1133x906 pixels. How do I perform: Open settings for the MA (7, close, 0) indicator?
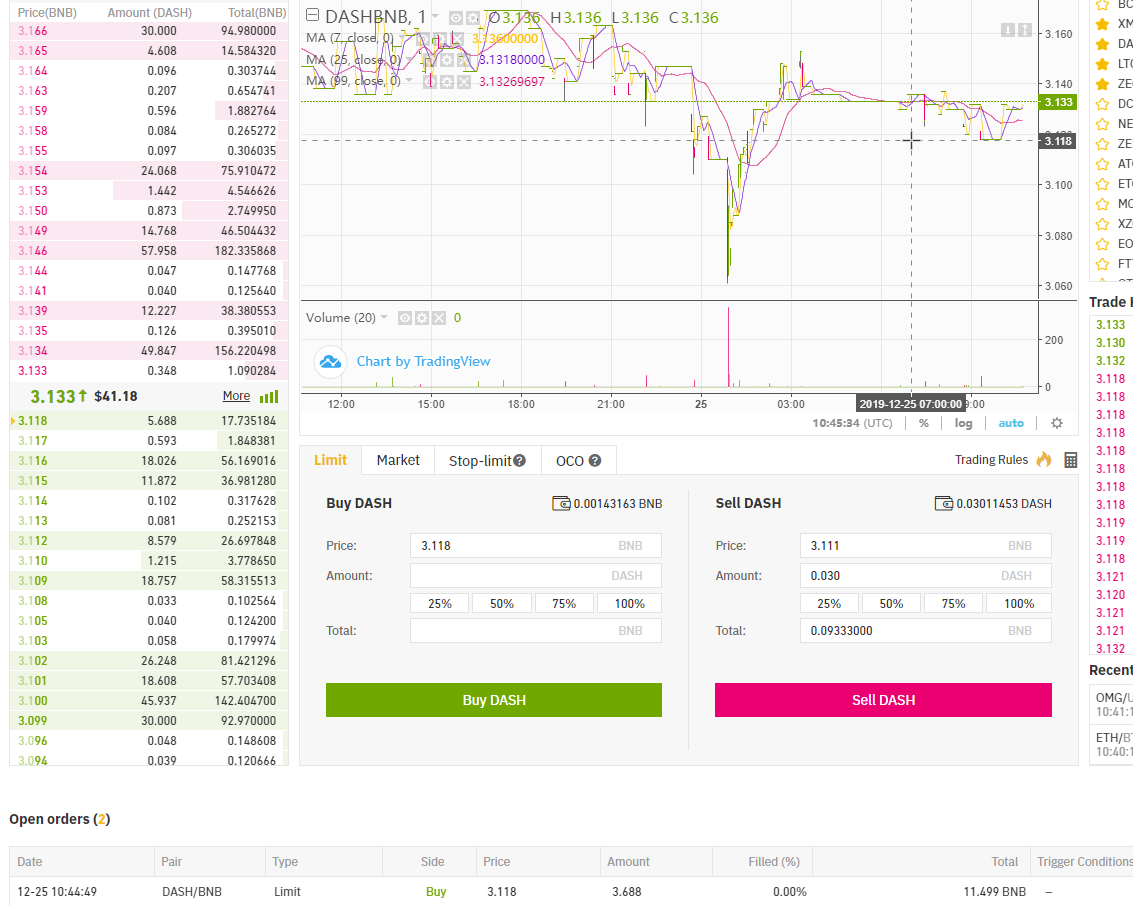[x=441, y=39]
